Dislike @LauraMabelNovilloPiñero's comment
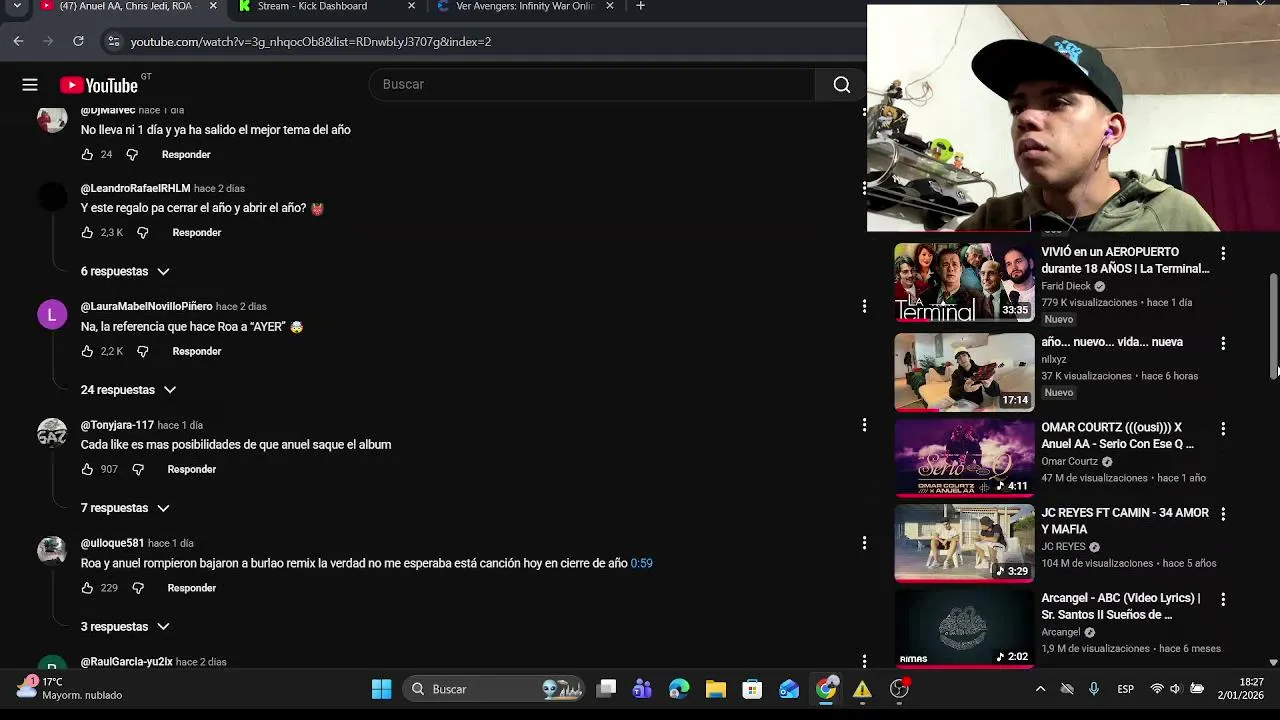 pos(142,352)
